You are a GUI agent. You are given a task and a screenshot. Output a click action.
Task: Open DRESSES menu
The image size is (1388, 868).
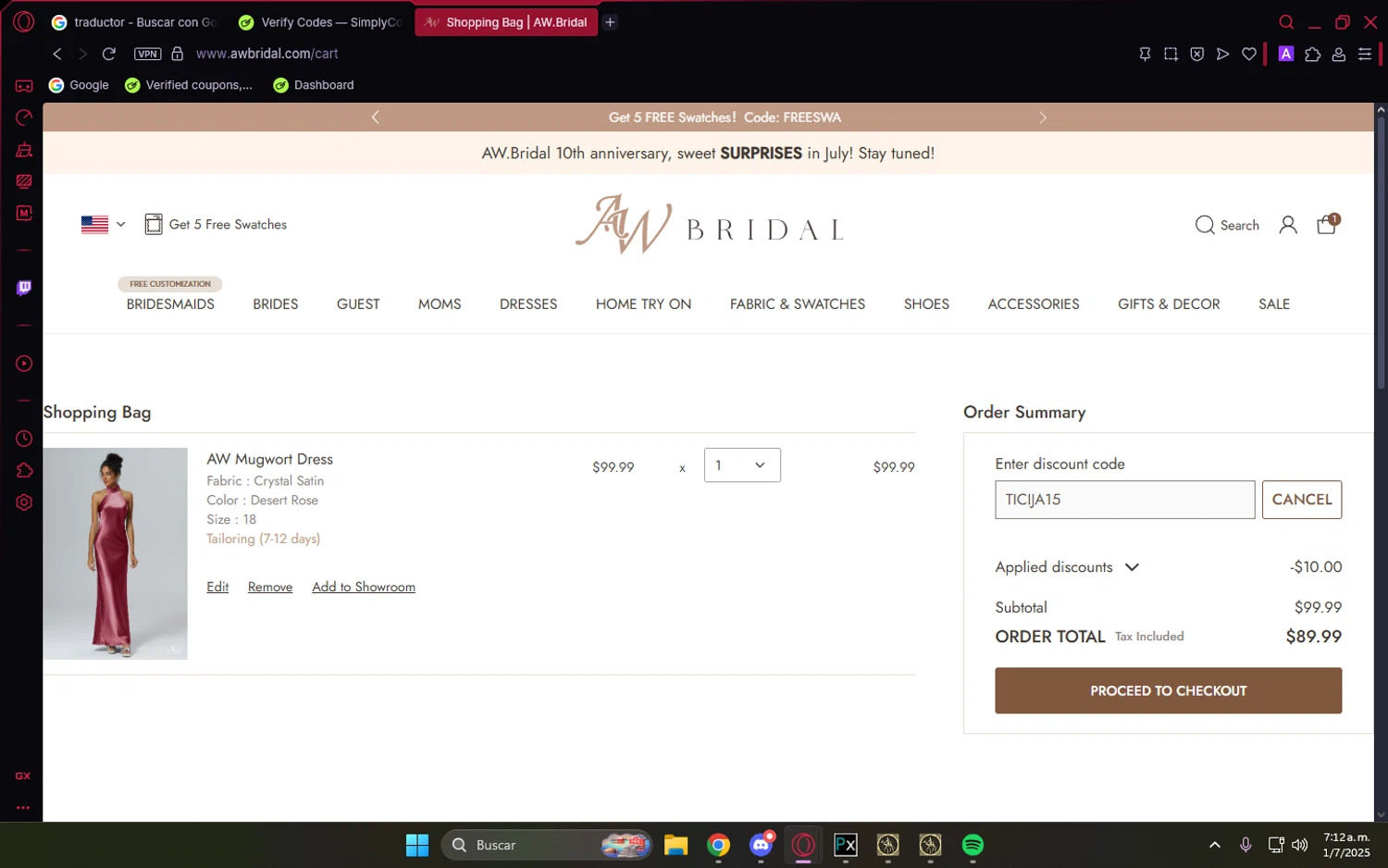click(528, 304)
